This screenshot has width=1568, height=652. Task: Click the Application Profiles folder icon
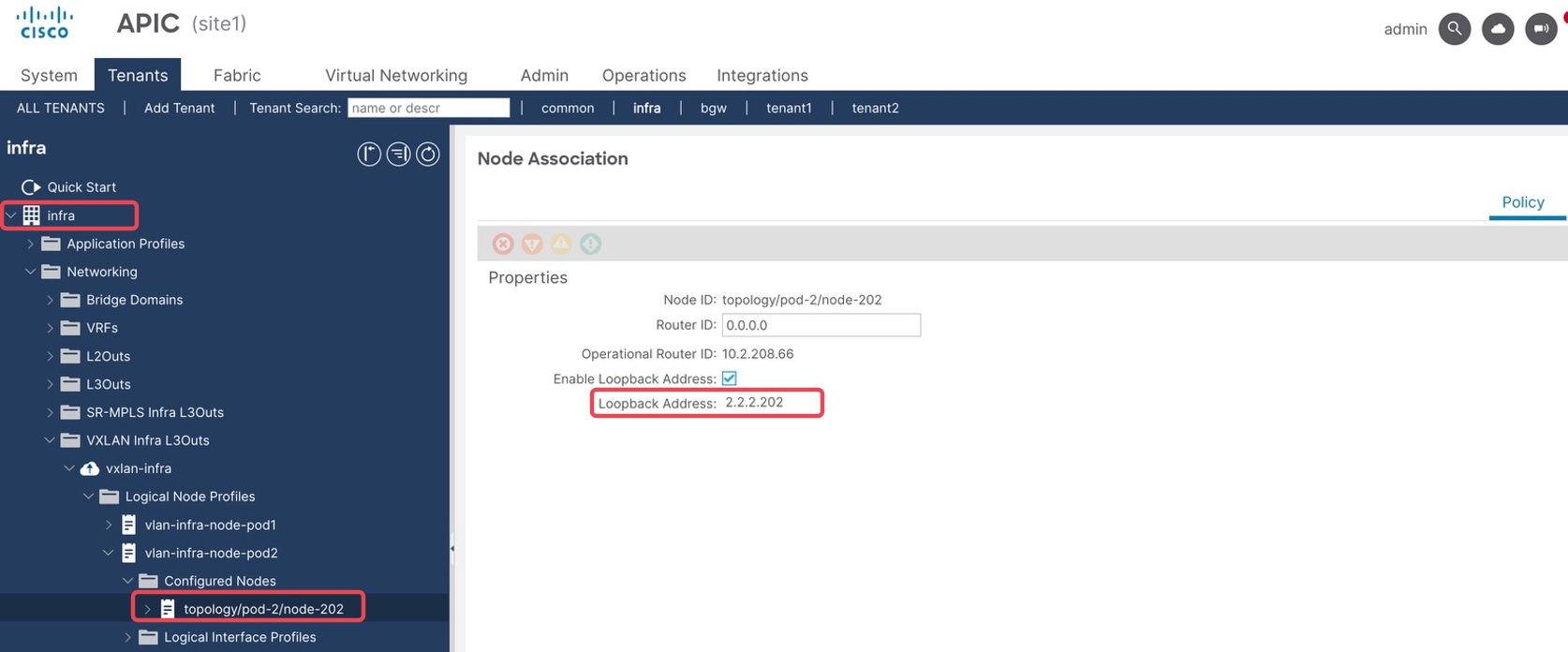(x=51, y=244)
